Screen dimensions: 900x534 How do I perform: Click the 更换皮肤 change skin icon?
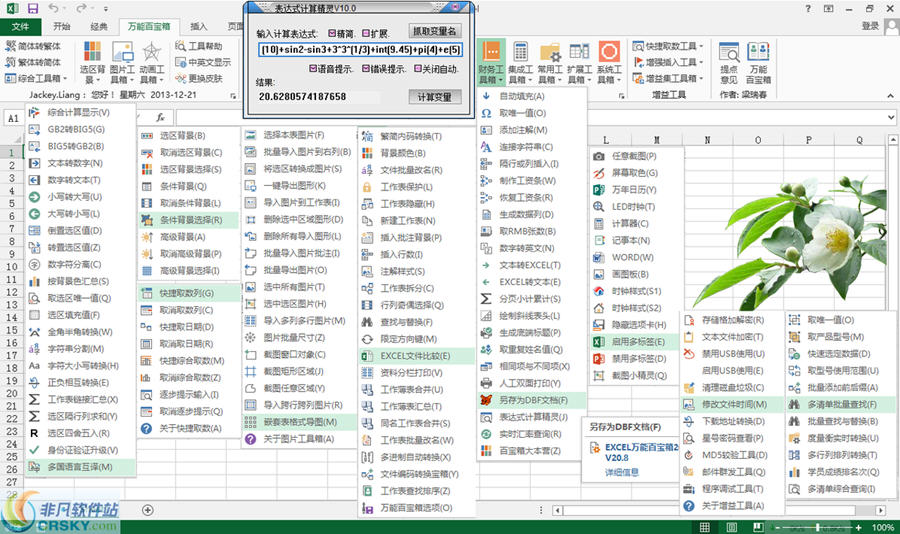coord(181,78)
